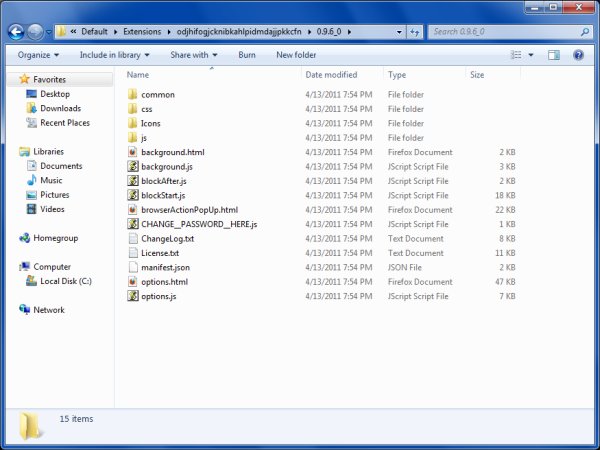Open the view options dropdown arrow
Screen dimensions: 600x450
point(531,55)
